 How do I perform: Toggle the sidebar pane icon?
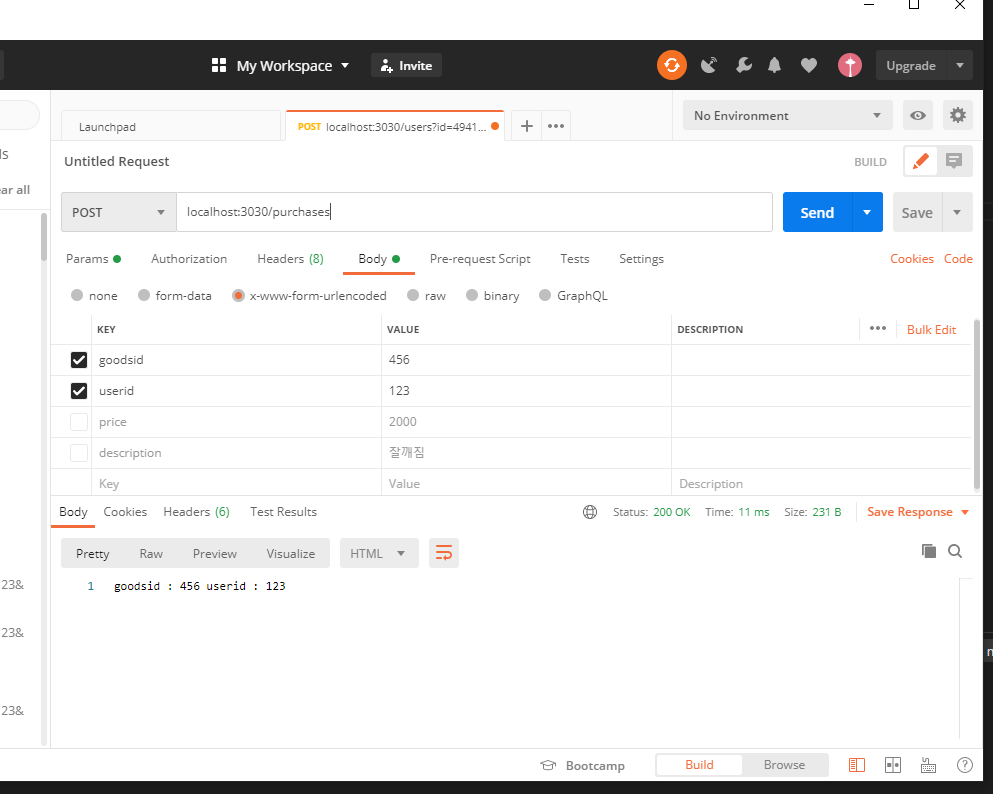click(856, 765)
